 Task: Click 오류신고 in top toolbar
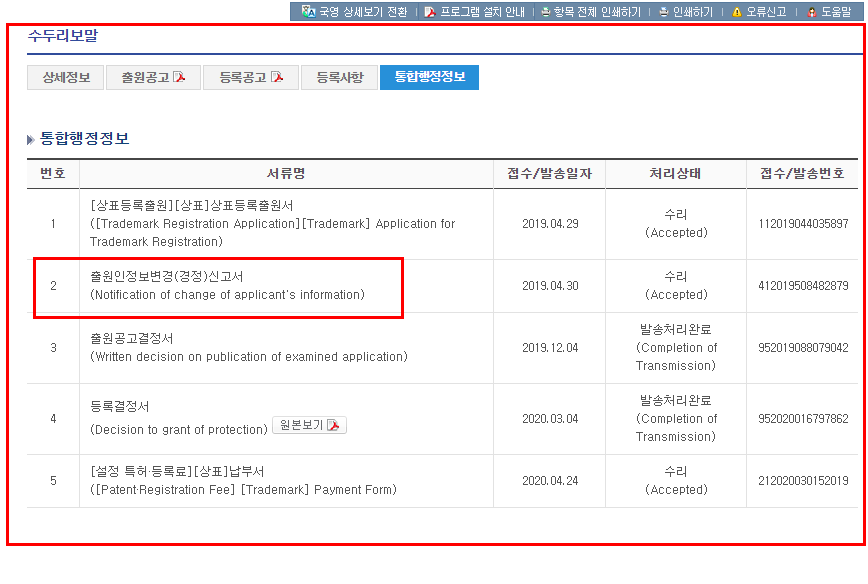[766, 12]
